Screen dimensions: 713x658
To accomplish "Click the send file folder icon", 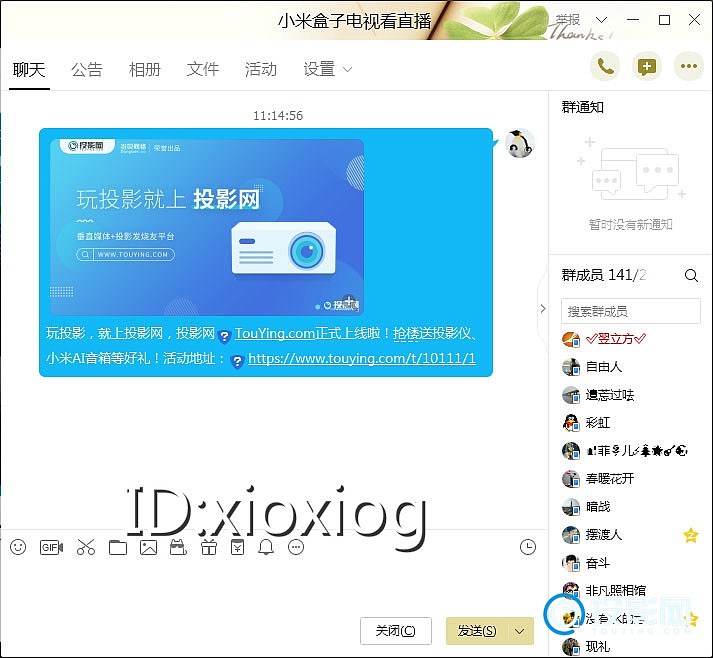I will pyautogui.click(x=118, y=547).
